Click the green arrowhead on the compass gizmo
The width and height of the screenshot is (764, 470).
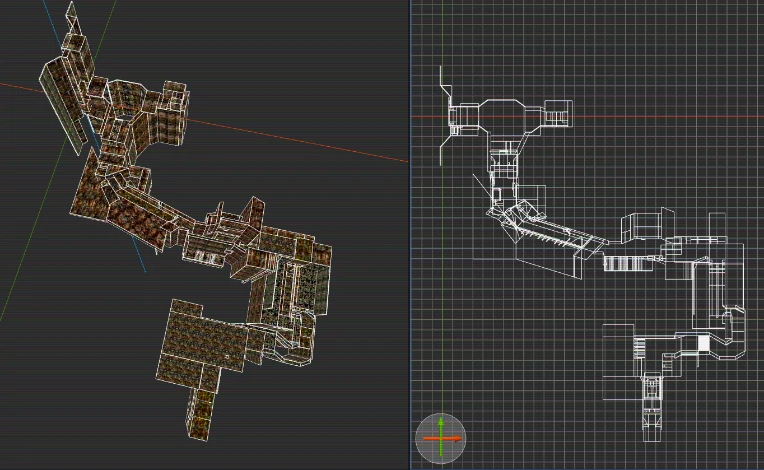(441, 422)
